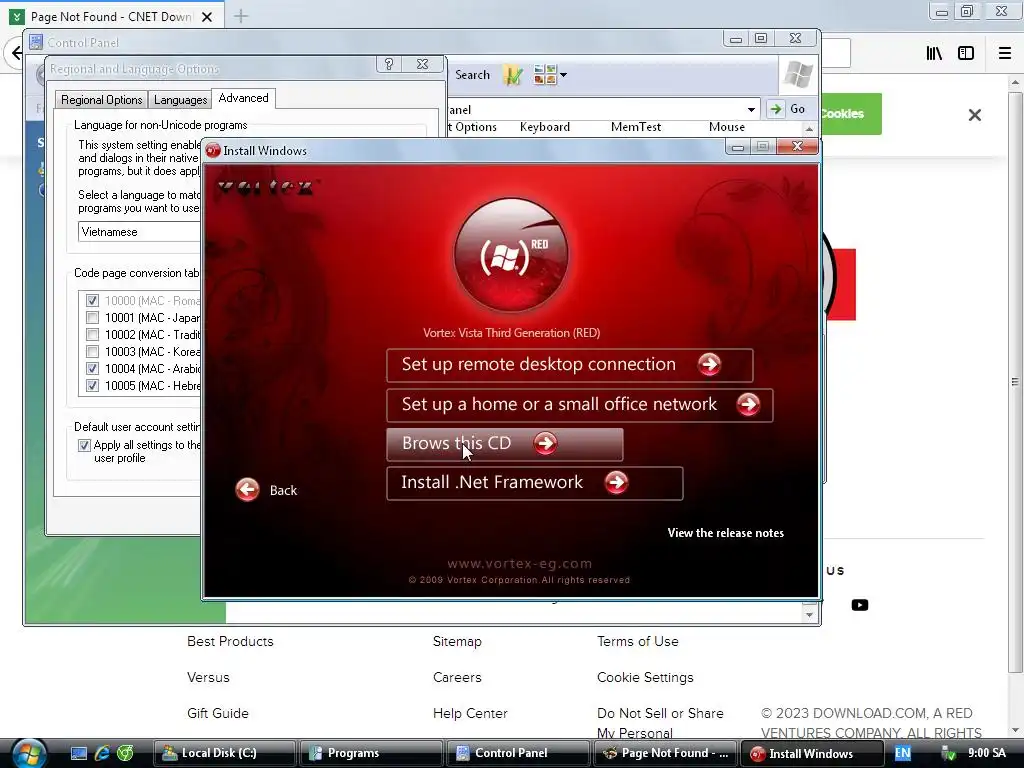
Task: Check 10001 MAC Japanese code page
Action: point(92,317)
